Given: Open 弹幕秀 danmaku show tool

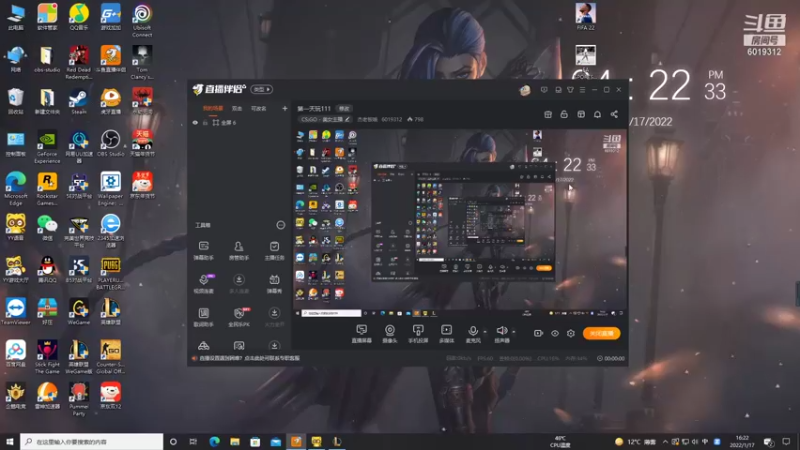Looking at the screenshot, I should tap(274, 284).
